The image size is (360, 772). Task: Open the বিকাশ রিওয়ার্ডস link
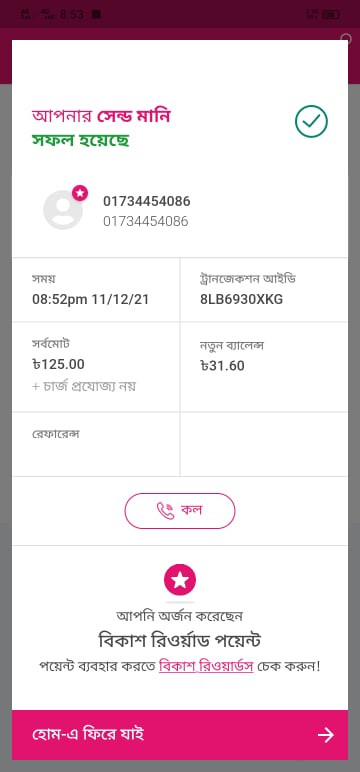click(206, 667)
